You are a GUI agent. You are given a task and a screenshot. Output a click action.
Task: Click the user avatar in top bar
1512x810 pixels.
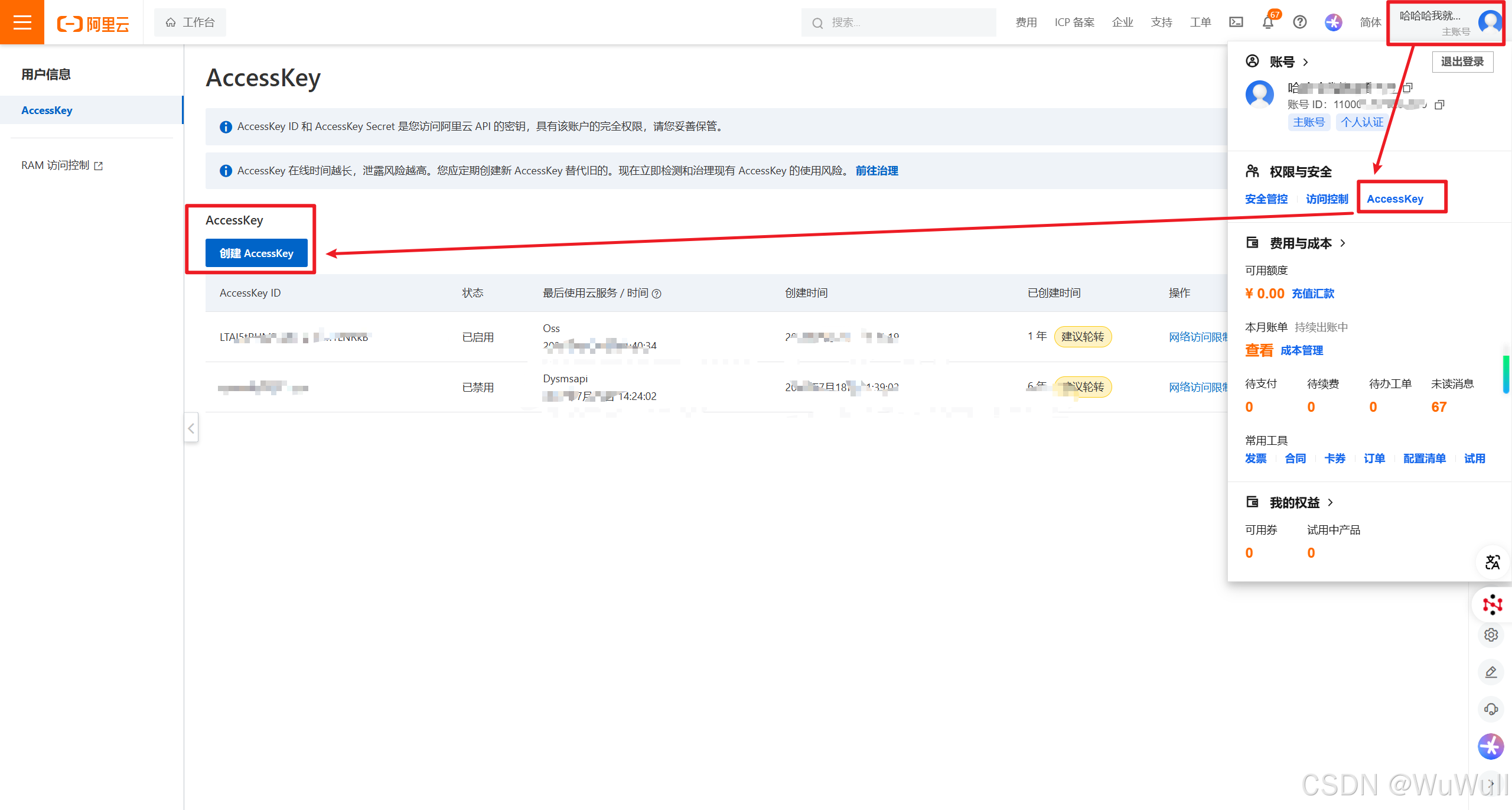tap(1490, 22)
